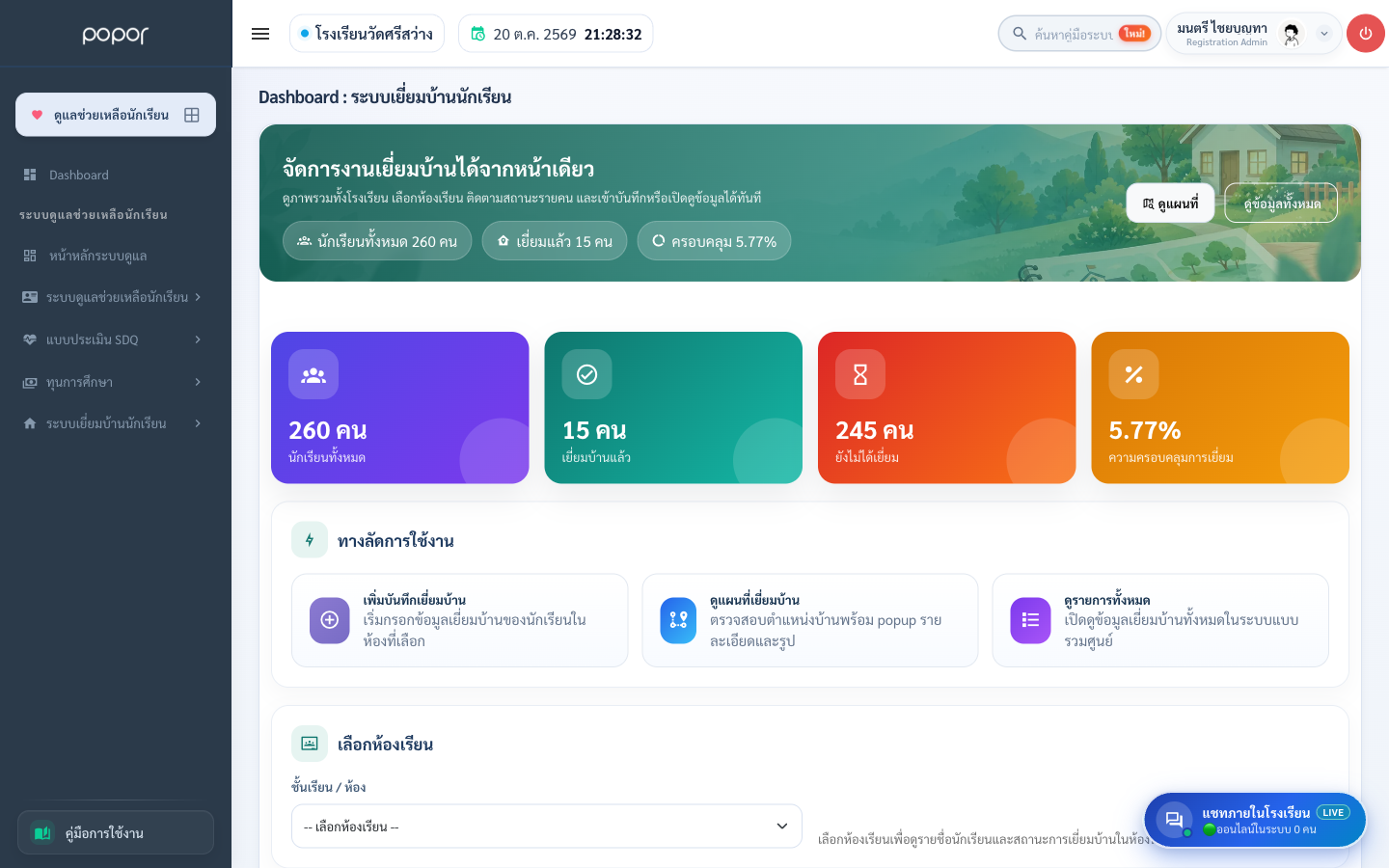
Task: Click the map route icon for ดูแผนที่เยี่ยมบ้าน
Action: (x=678, y=620)
